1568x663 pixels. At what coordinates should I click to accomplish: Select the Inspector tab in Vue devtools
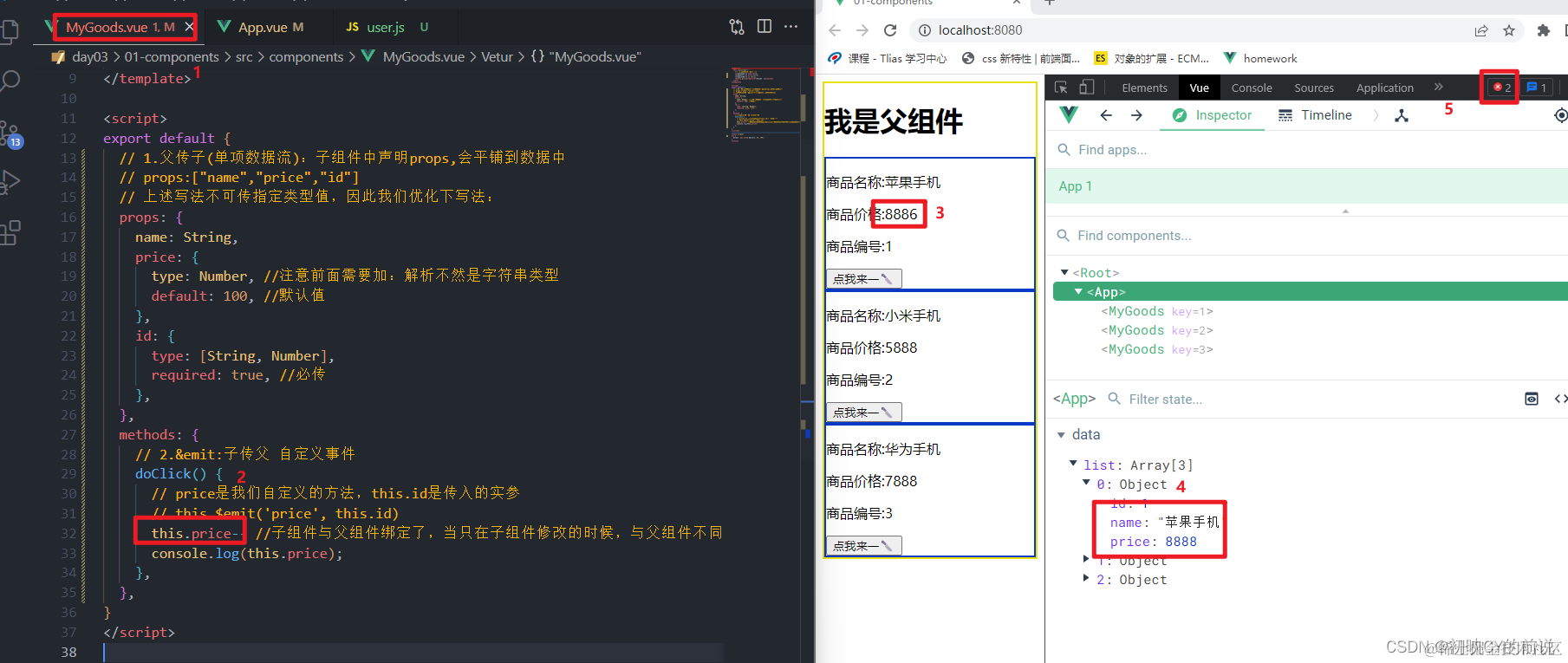(x=1212, y=115)
